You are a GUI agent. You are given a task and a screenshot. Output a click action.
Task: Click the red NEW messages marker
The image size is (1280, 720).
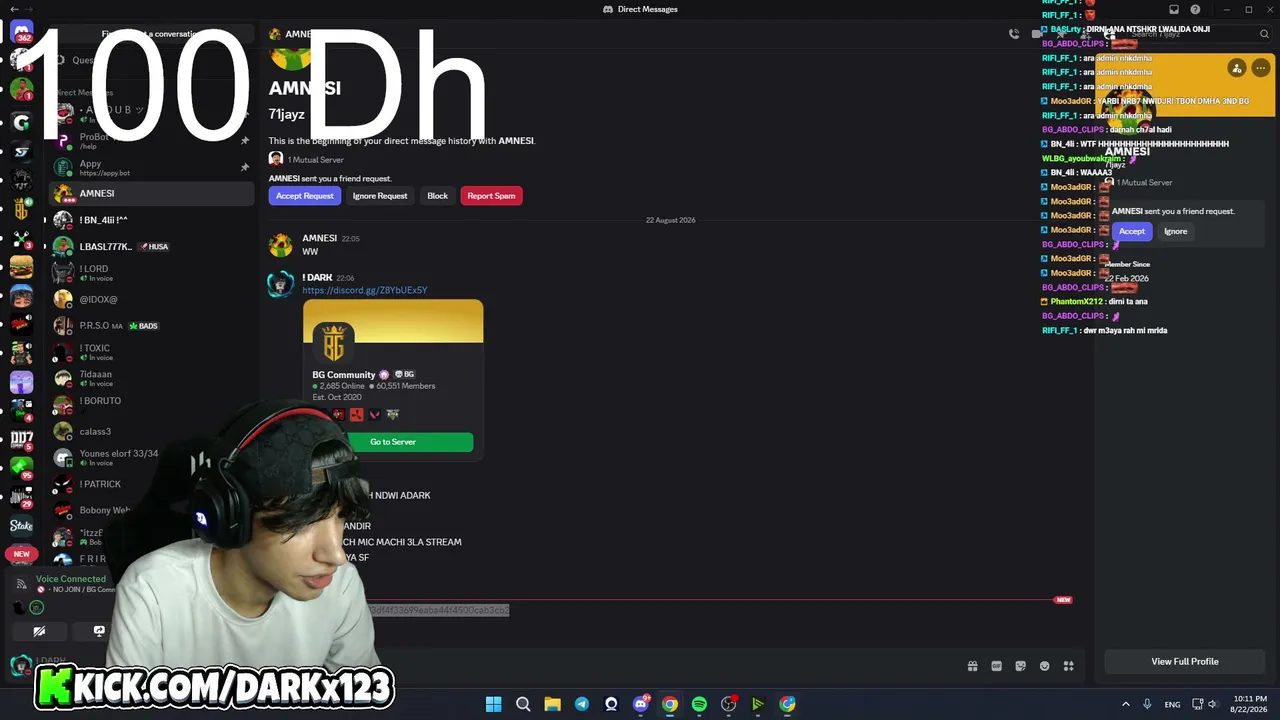tap(1063, 600)
